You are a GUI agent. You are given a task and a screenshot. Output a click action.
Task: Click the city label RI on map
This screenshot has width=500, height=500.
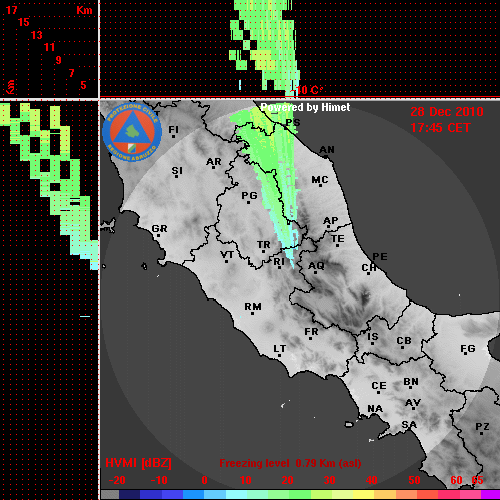coord(279,261)
